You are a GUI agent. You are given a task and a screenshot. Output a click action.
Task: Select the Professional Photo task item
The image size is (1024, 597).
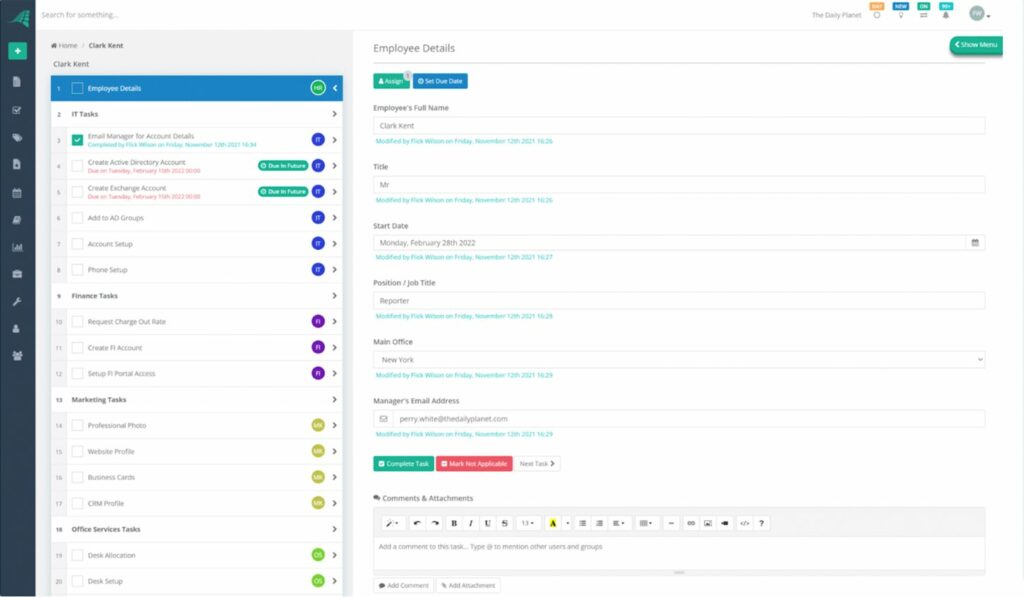117,426
